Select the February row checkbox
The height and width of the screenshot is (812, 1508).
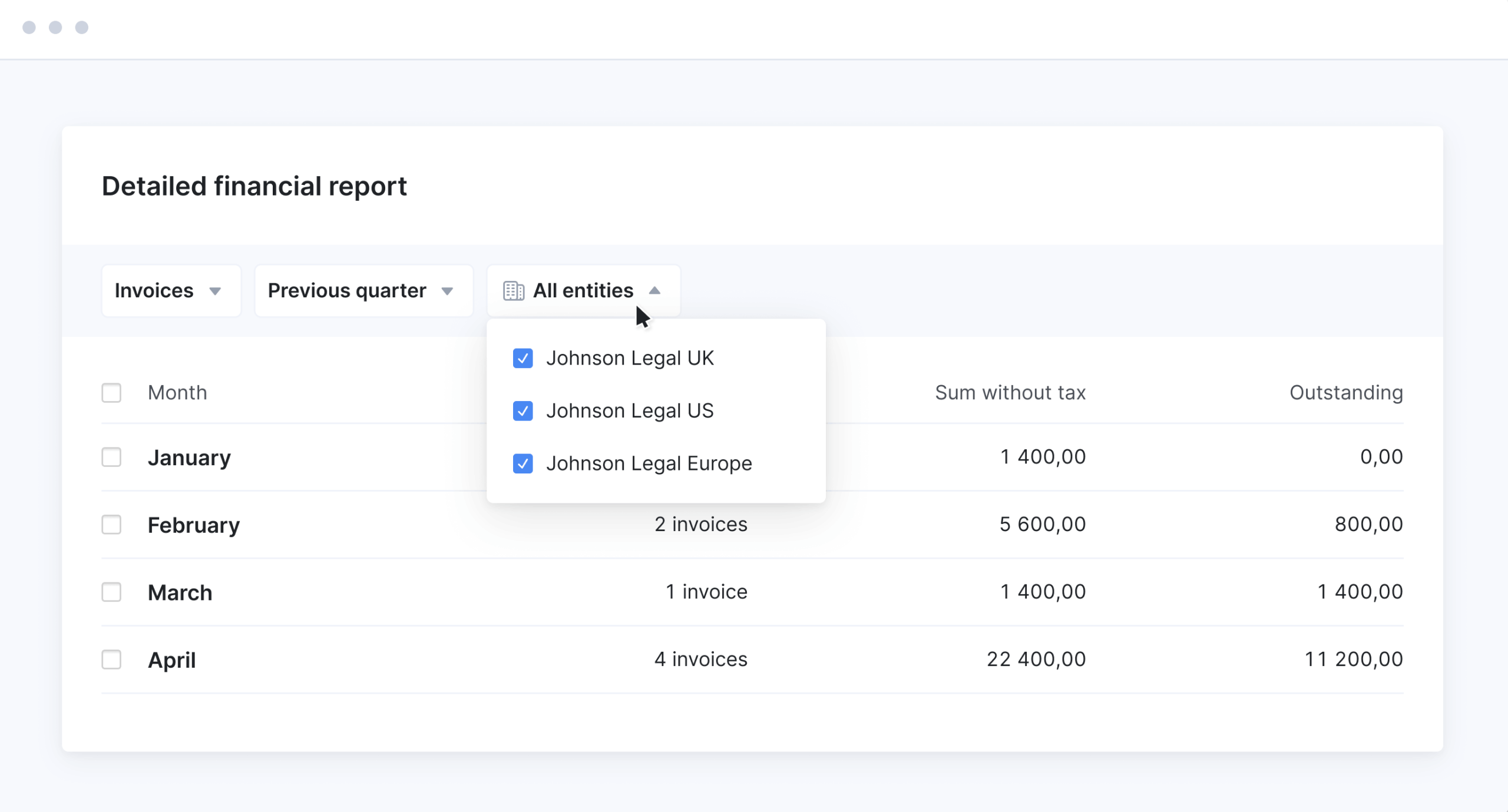[x=111, y=525]
